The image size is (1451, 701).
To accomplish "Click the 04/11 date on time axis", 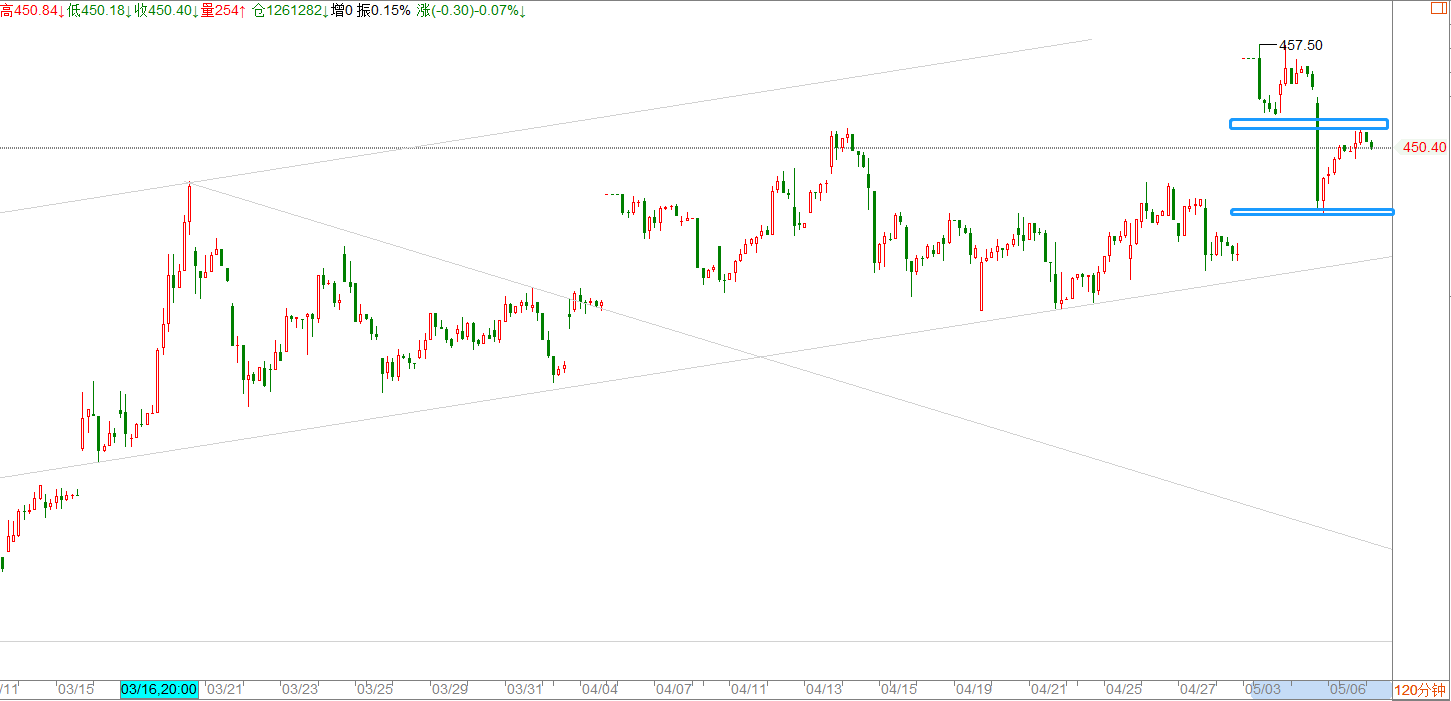I will (x=749, y=690).
